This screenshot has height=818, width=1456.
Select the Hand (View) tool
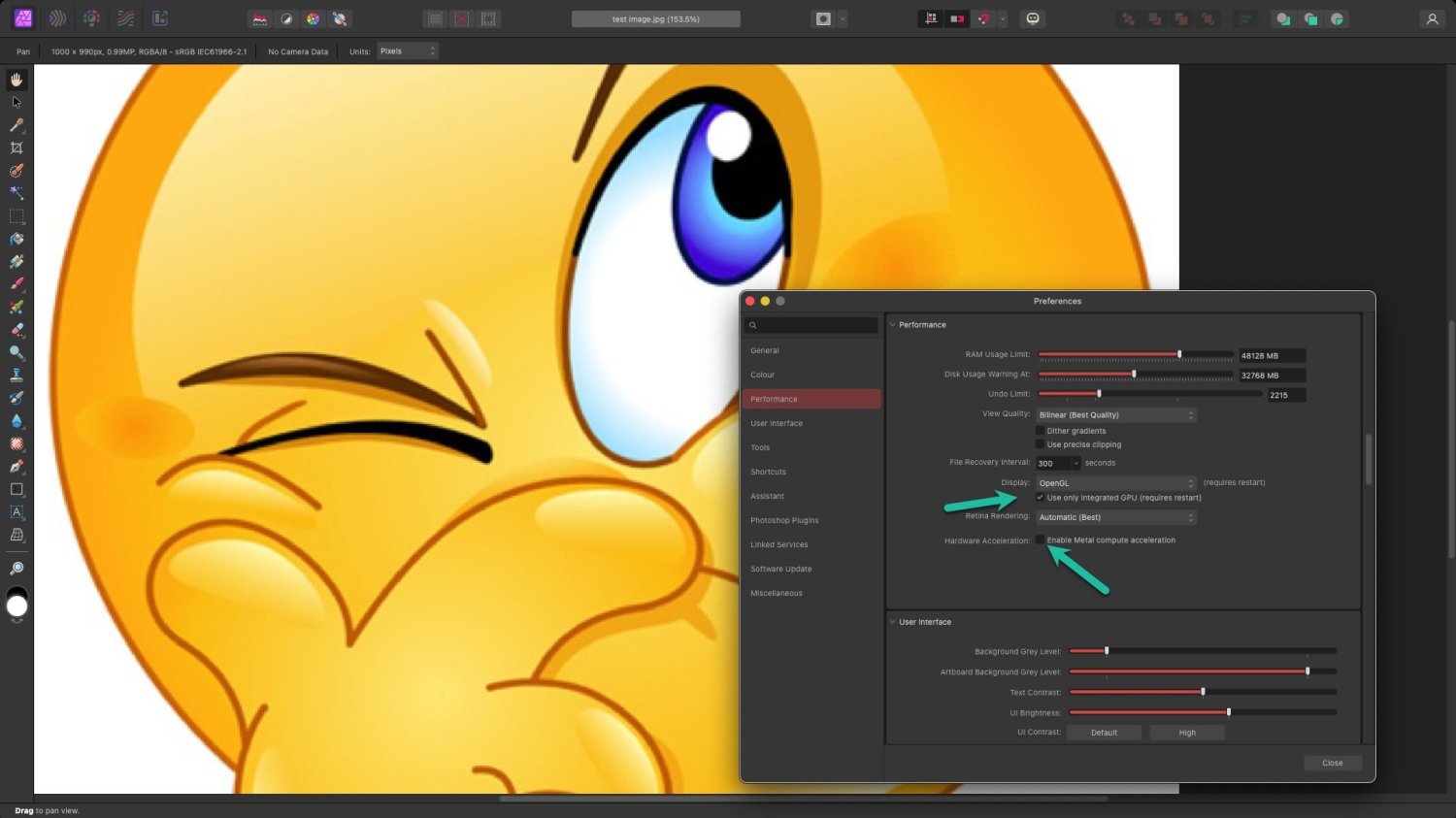click(x=17, y=80)
